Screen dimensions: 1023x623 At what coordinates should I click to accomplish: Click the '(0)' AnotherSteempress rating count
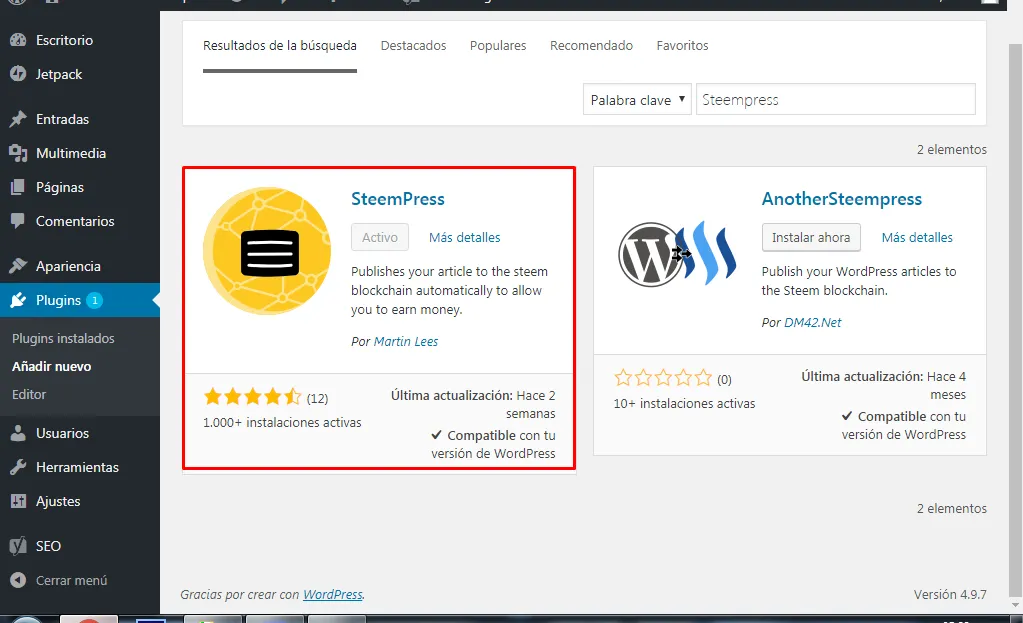(x=724, y=380)
